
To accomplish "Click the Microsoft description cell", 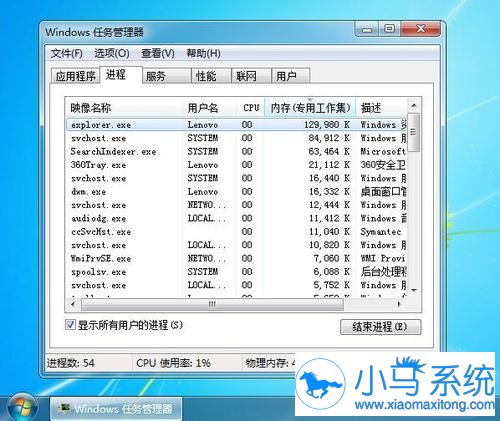I will click(x=383, y=152).
